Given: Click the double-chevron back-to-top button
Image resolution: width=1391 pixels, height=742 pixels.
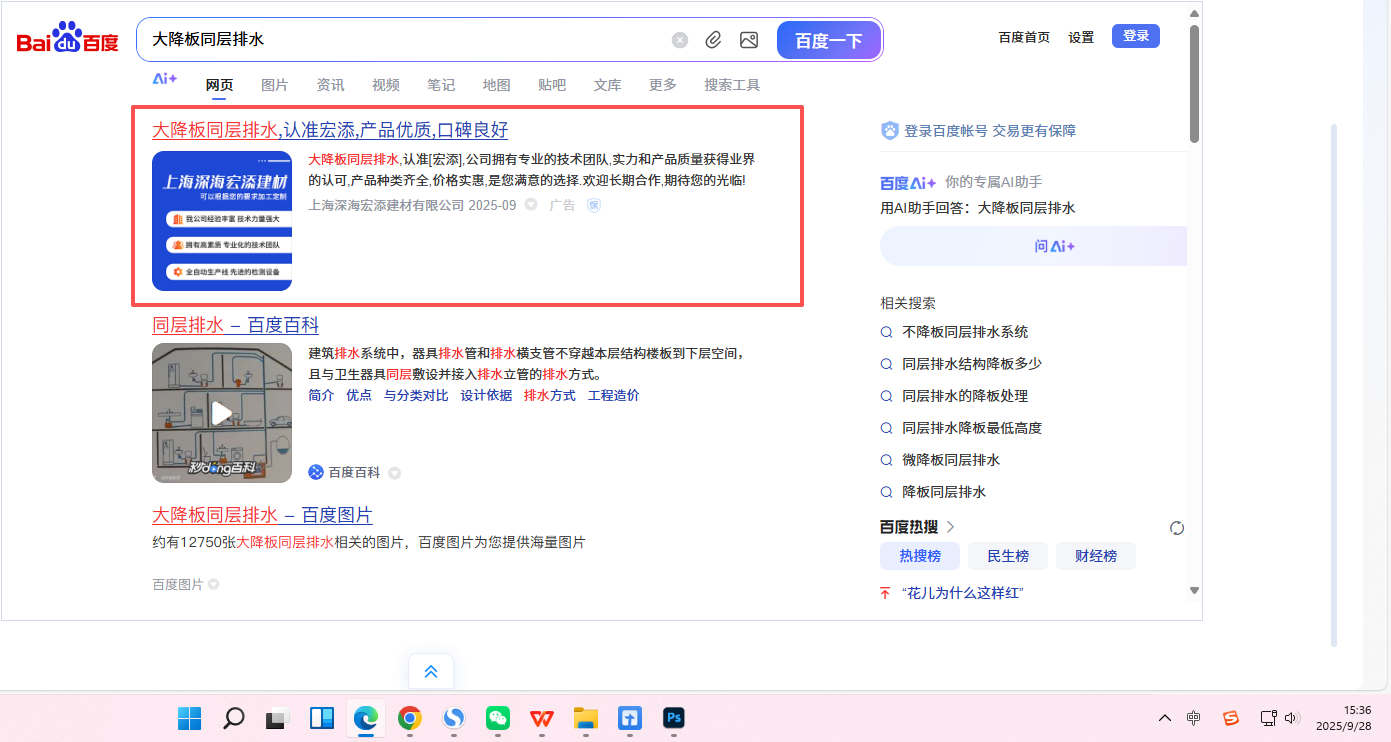Looking at the screenshot, I should point(431,672).
